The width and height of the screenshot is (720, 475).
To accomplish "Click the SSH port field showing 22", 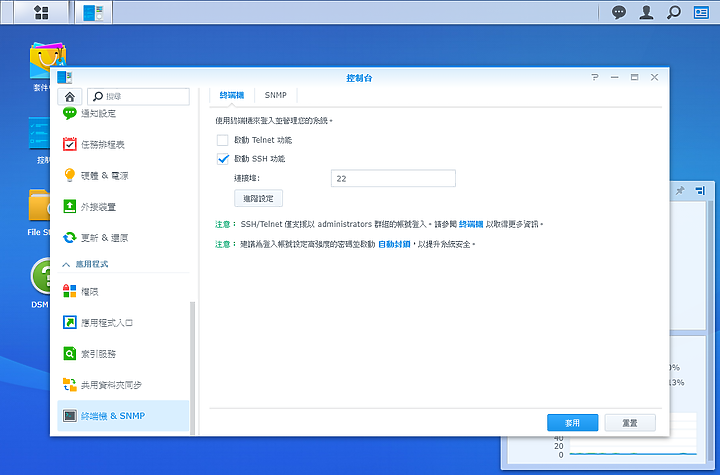I will point(394,178).
